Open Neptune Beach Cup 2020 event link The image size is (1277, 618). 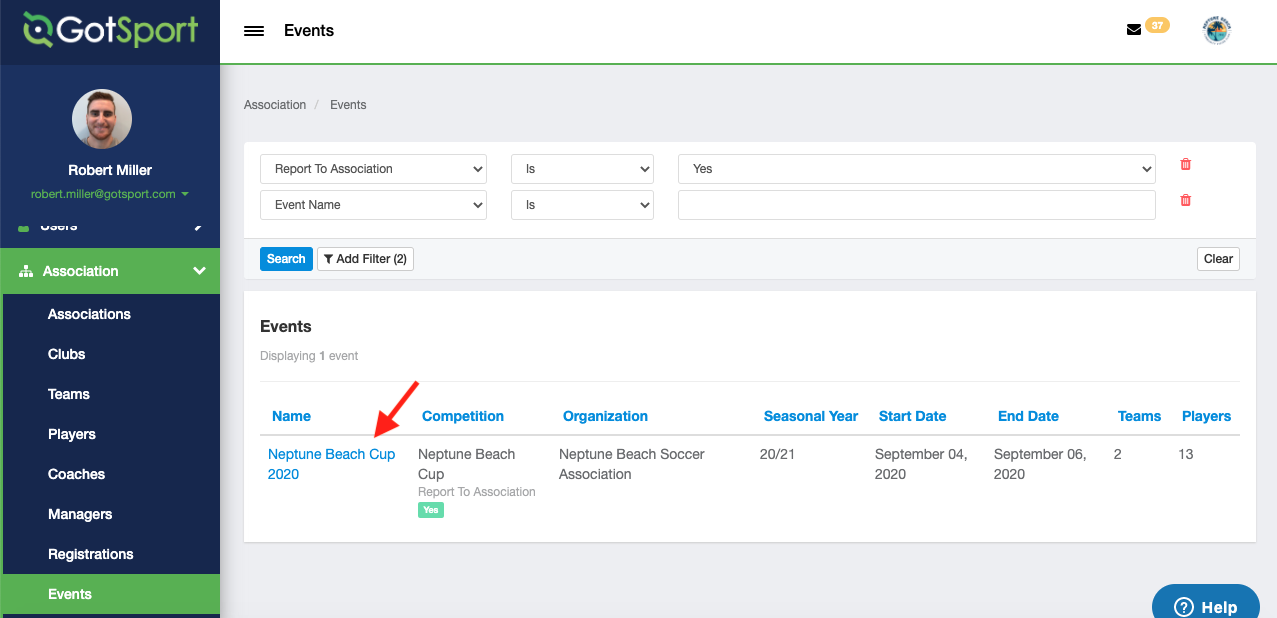331,464
